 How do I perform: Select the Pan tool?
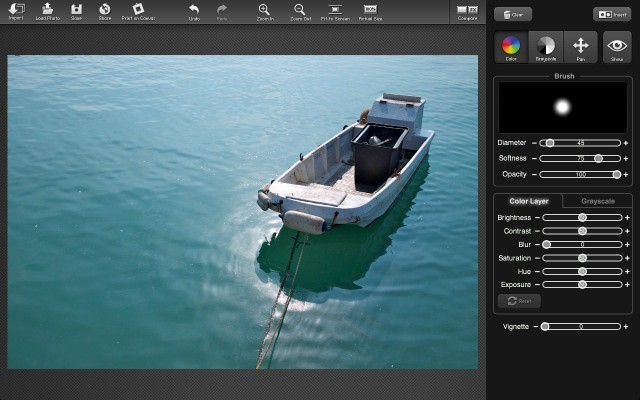tap(580, 47)
